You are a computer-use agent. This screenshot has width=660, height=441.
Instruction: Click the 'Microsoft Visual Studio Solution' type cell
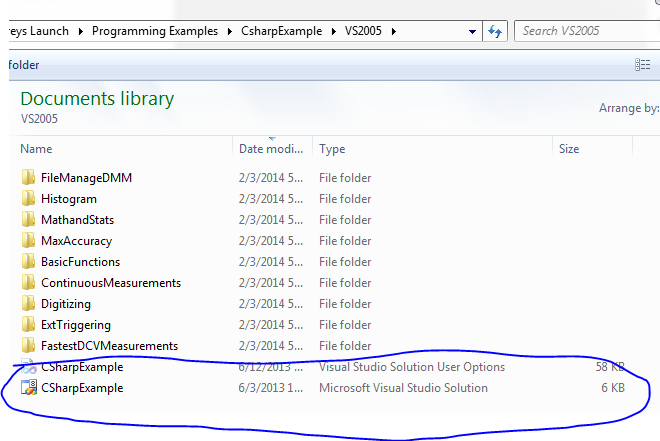point(403,388)
